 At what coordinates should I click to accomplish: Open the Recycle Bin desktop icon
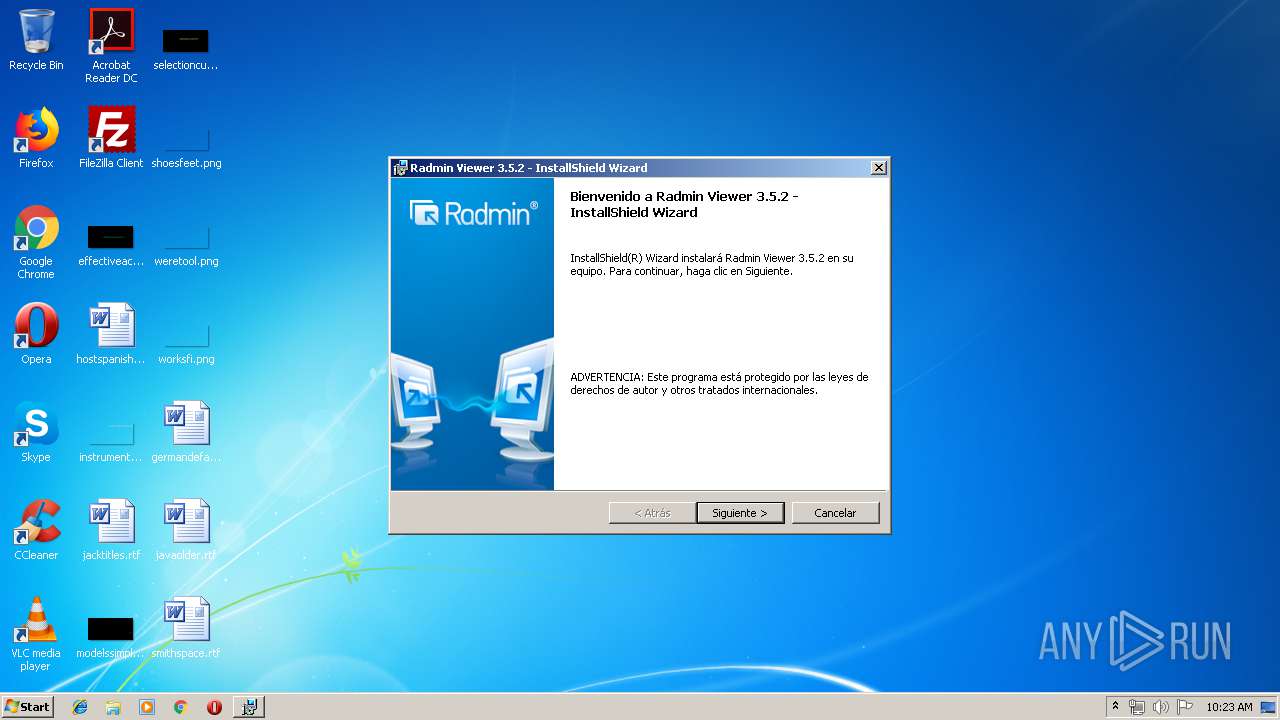pos(36,40)
